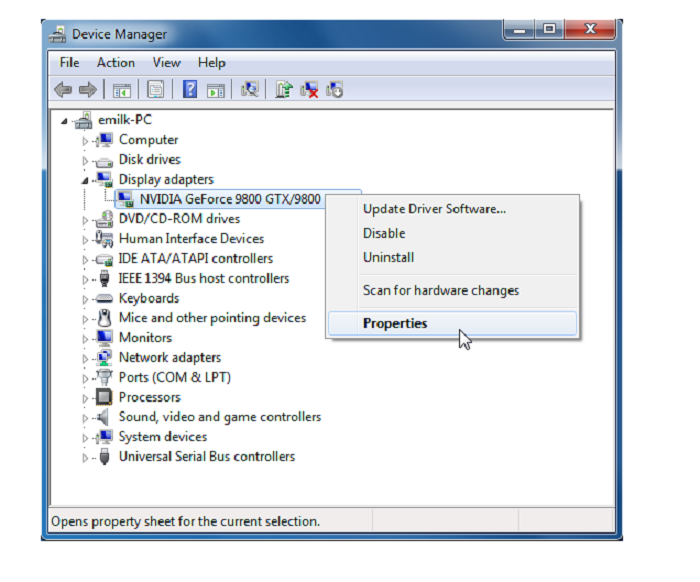Open the Help menu
This screenshot has height=582, width=700.
212,62
